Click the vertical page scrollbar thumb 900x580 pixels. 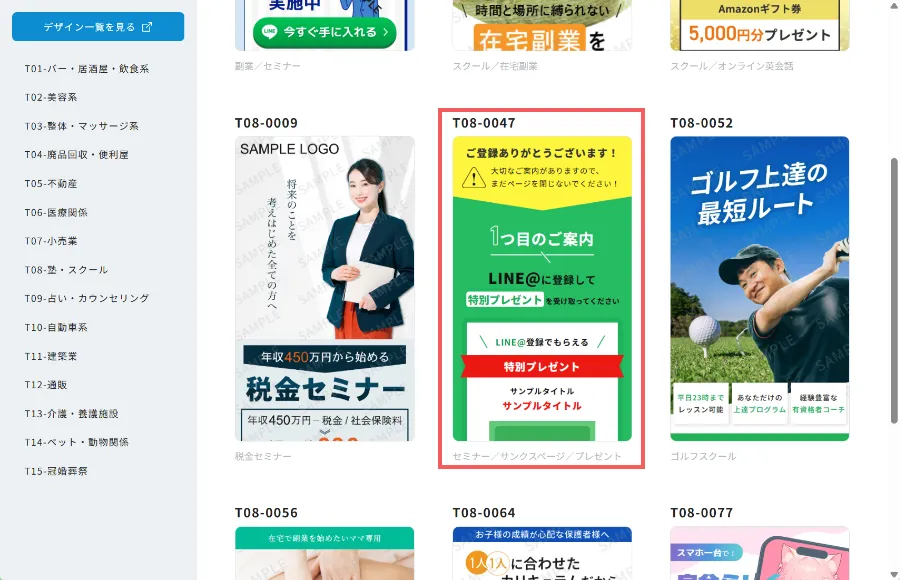click(x=894, y=291)
